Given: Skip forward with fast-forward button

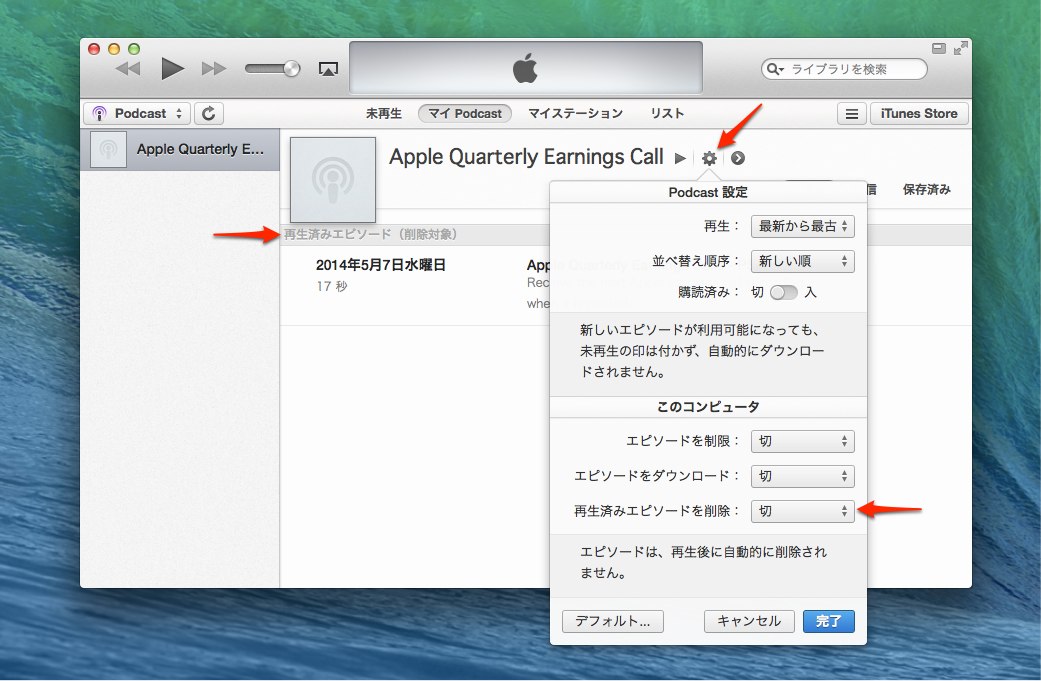Looking at the screenshot, I should [x=214, y=68].
